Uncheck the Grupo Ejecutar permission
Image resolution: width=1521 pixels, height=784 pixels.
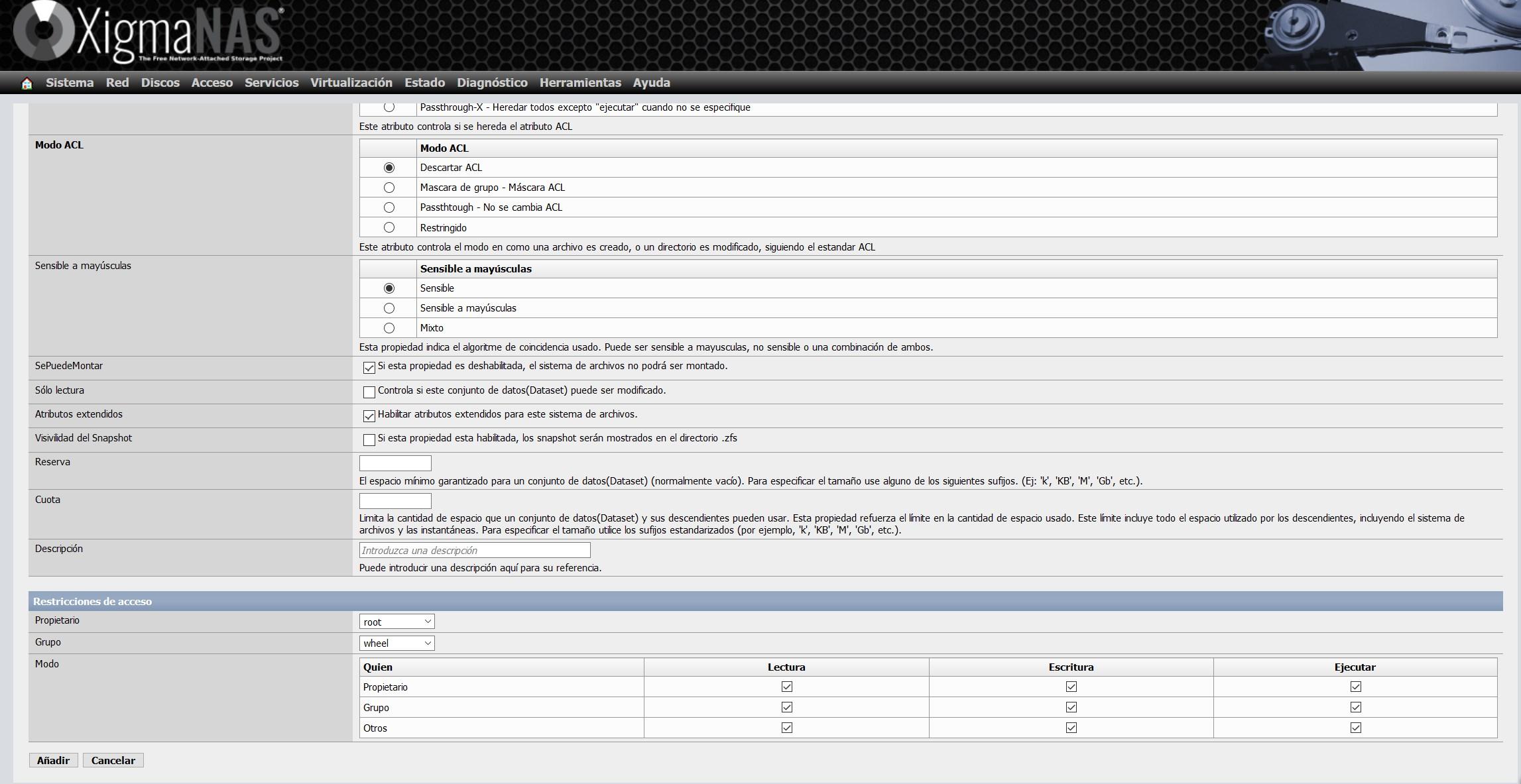coord(1355,707)
